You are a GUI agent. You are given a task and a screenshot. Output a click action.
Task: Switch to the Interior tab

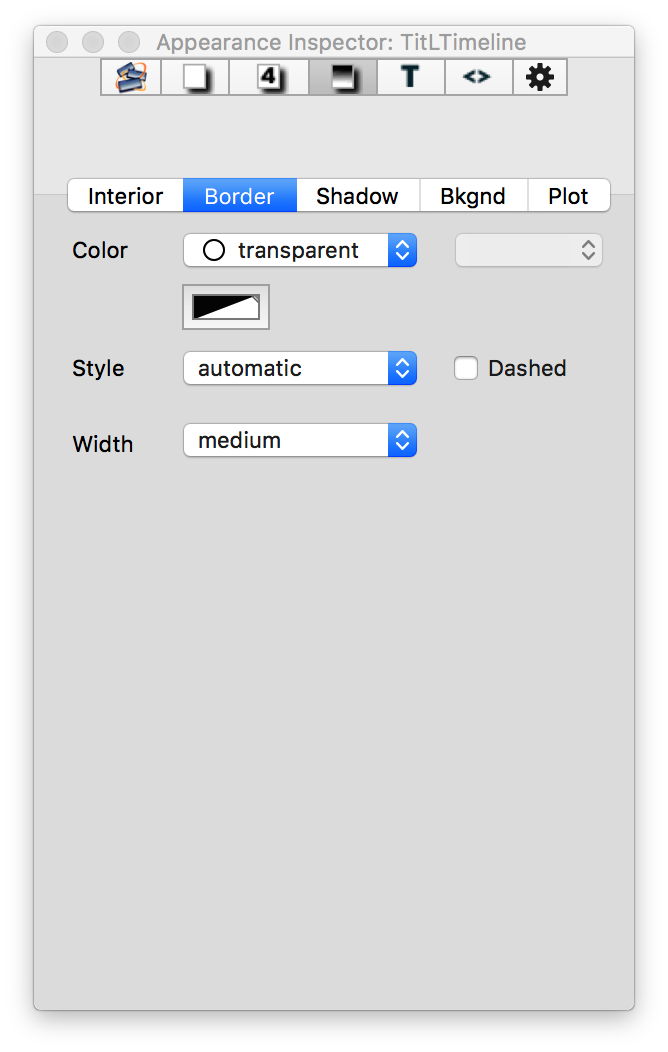(125, 196)
